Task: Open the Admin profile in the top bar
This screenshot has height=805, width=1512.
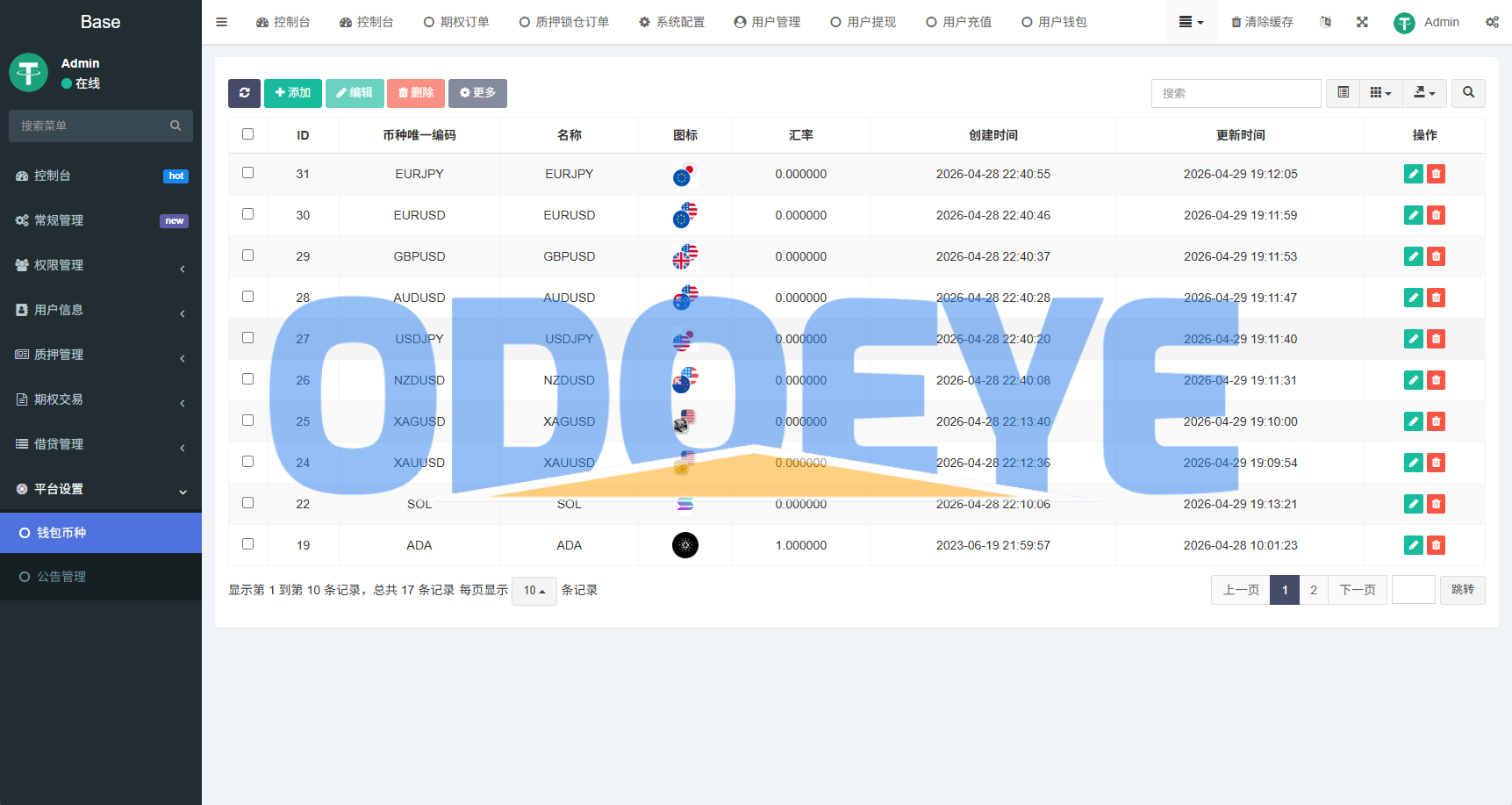Action: click(1426, 22)
